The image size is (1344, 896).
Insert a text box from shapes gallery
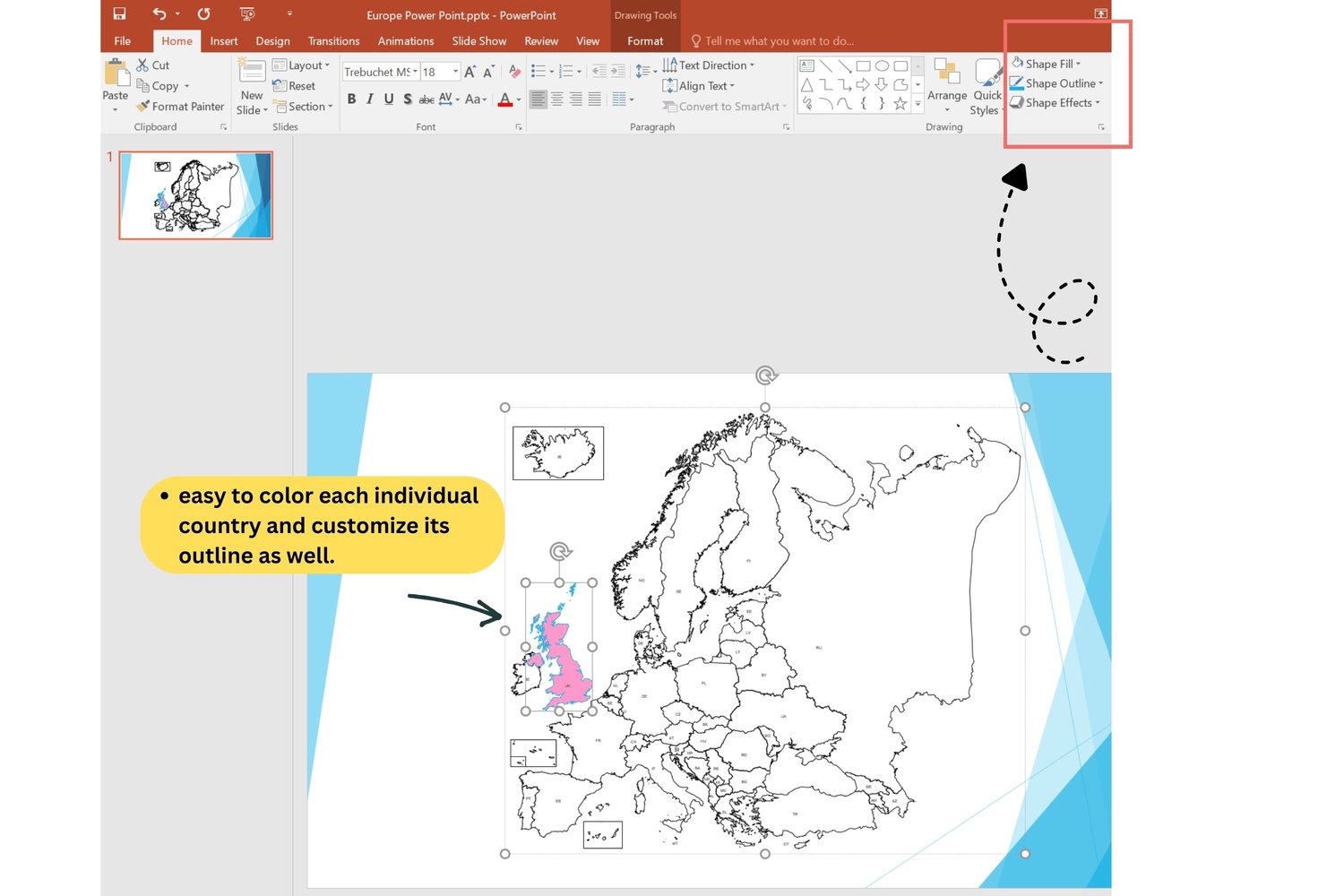806,65
